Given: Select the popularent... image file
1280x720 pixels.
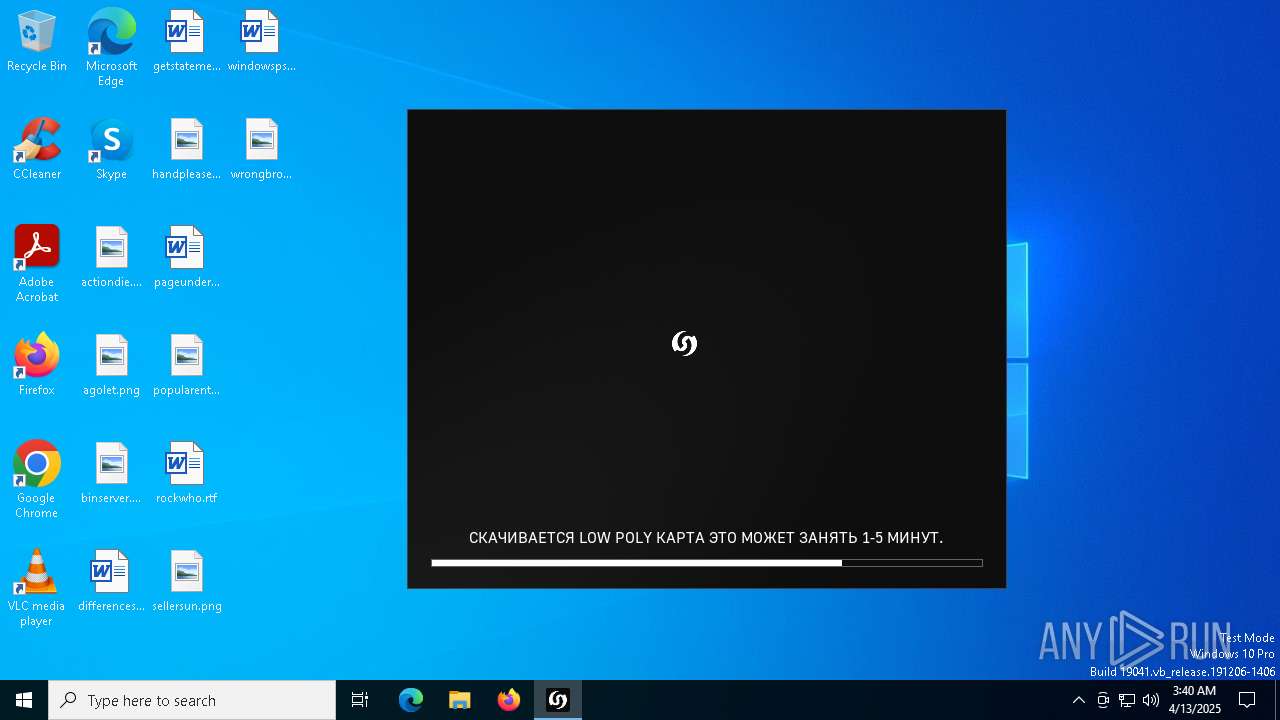Looking at the screenshot, I should (x=186, y=365).
